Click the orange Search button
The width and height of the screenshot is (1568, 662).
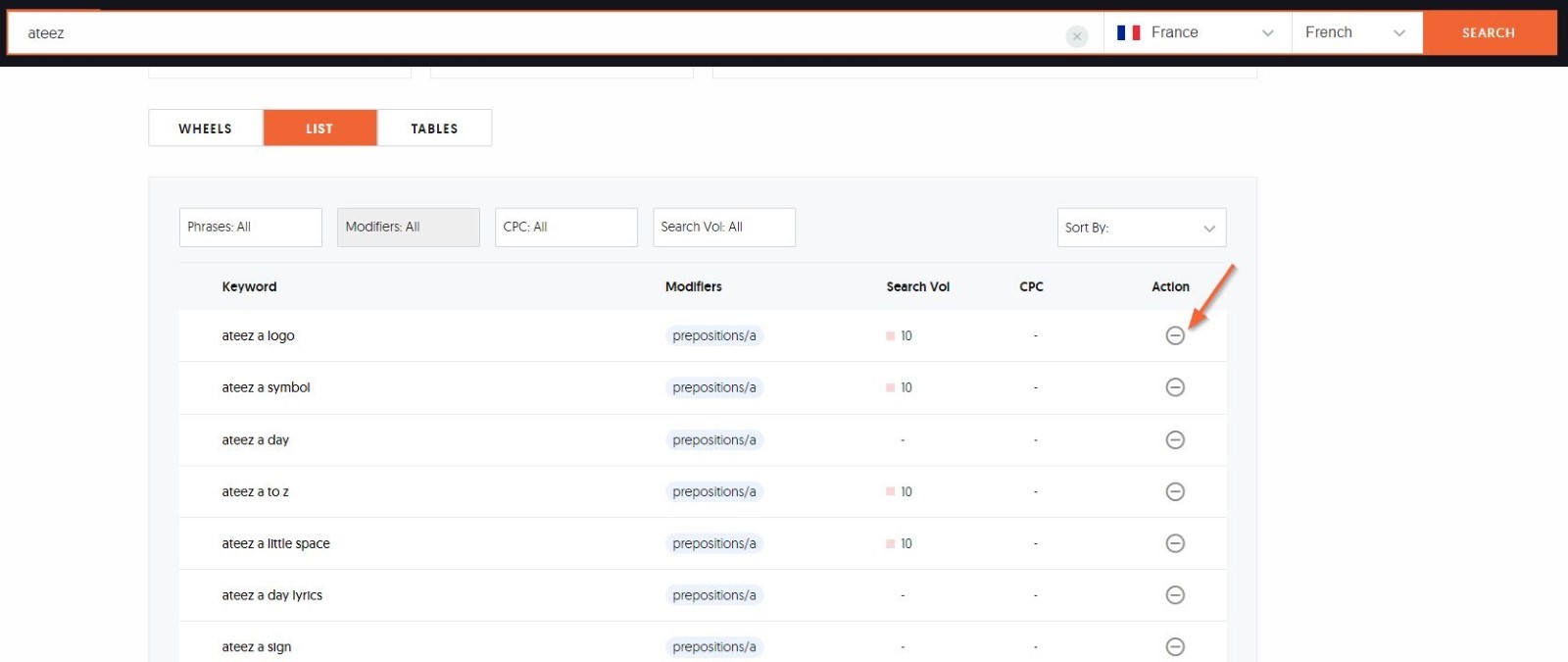1489,32
